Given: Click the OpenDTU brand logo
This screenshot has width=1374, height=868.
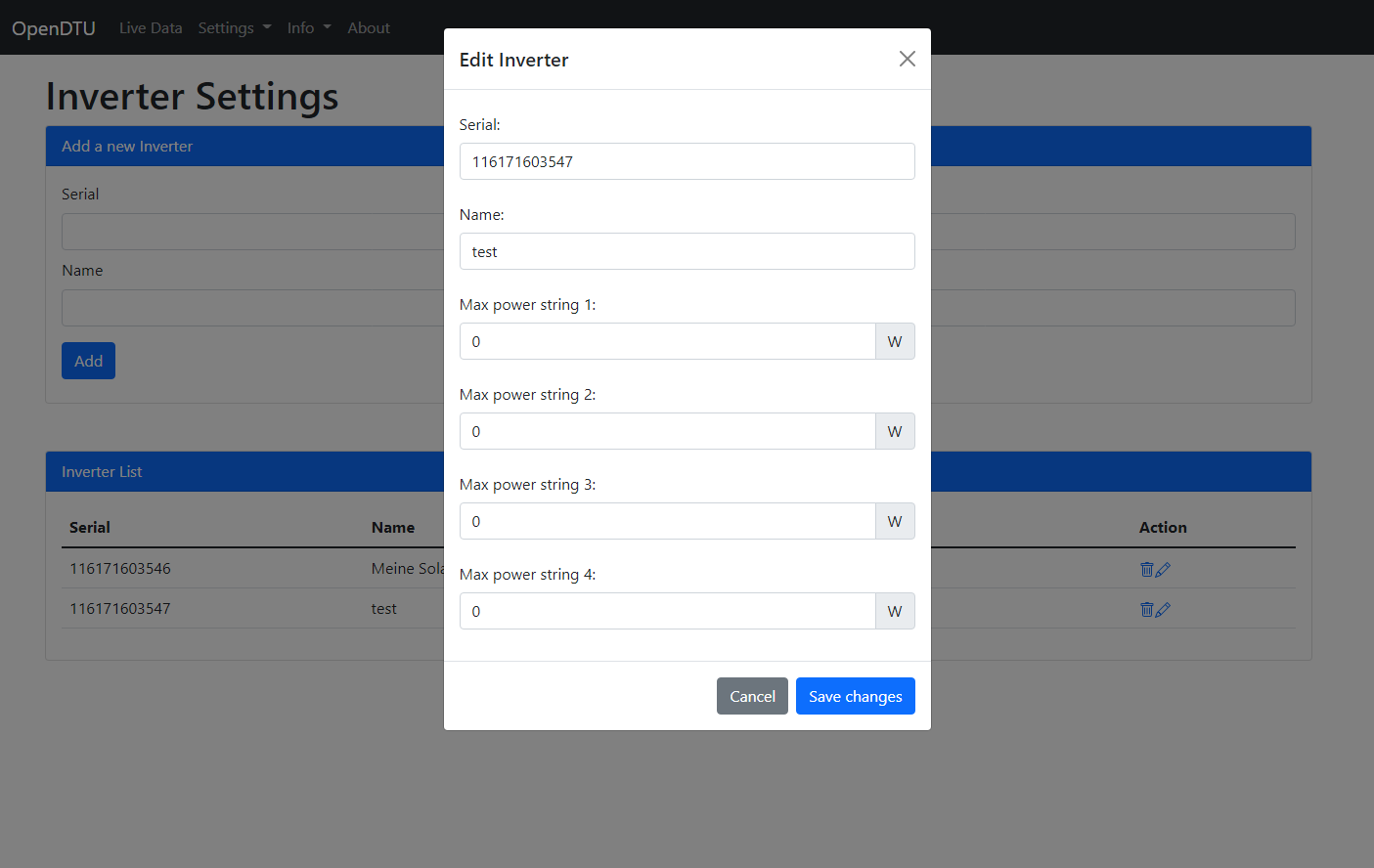Looking at the screenshot, I should (54, 27).
